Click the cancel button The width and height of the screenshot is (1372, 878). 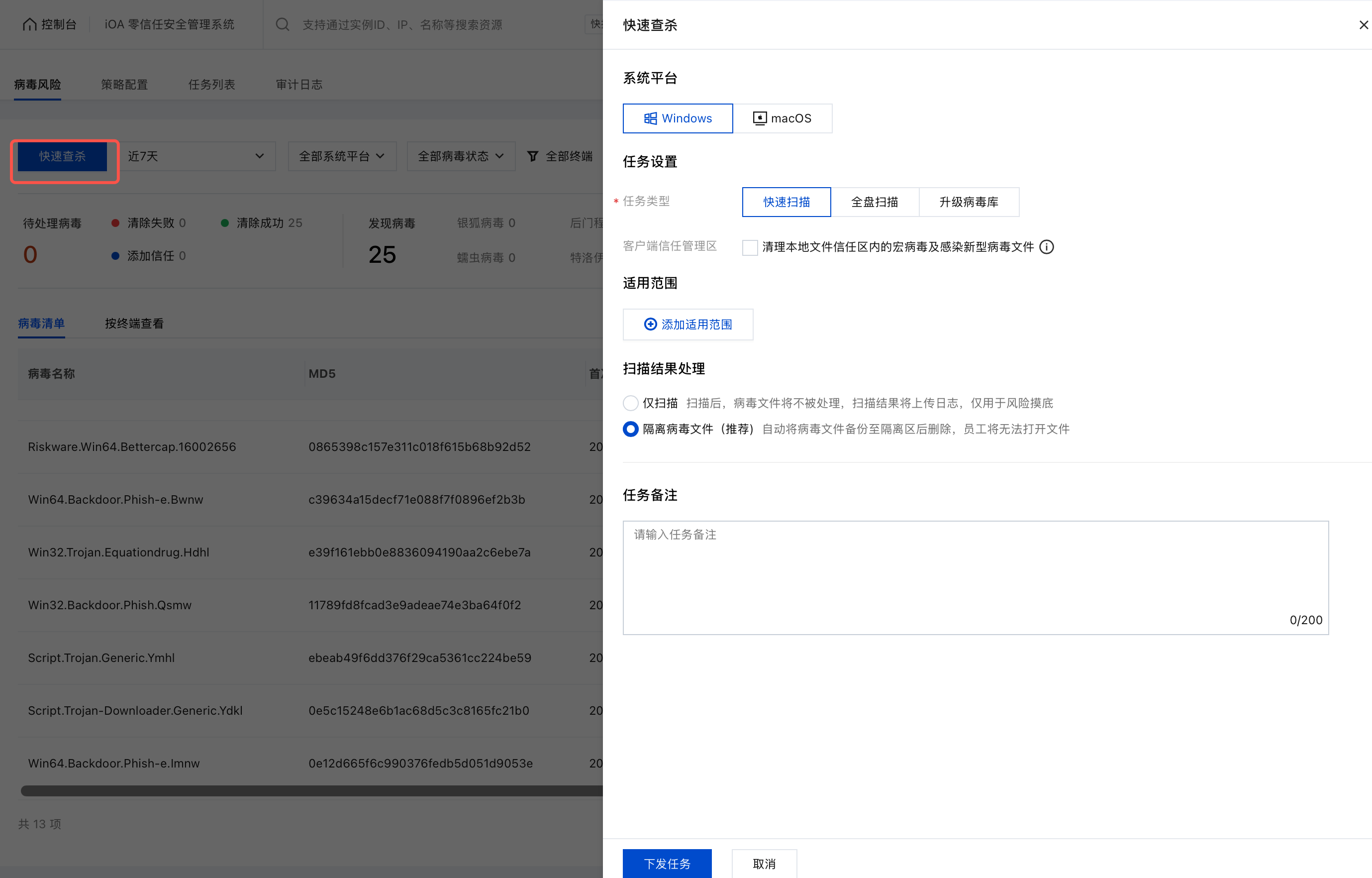[x=764, y=863]
